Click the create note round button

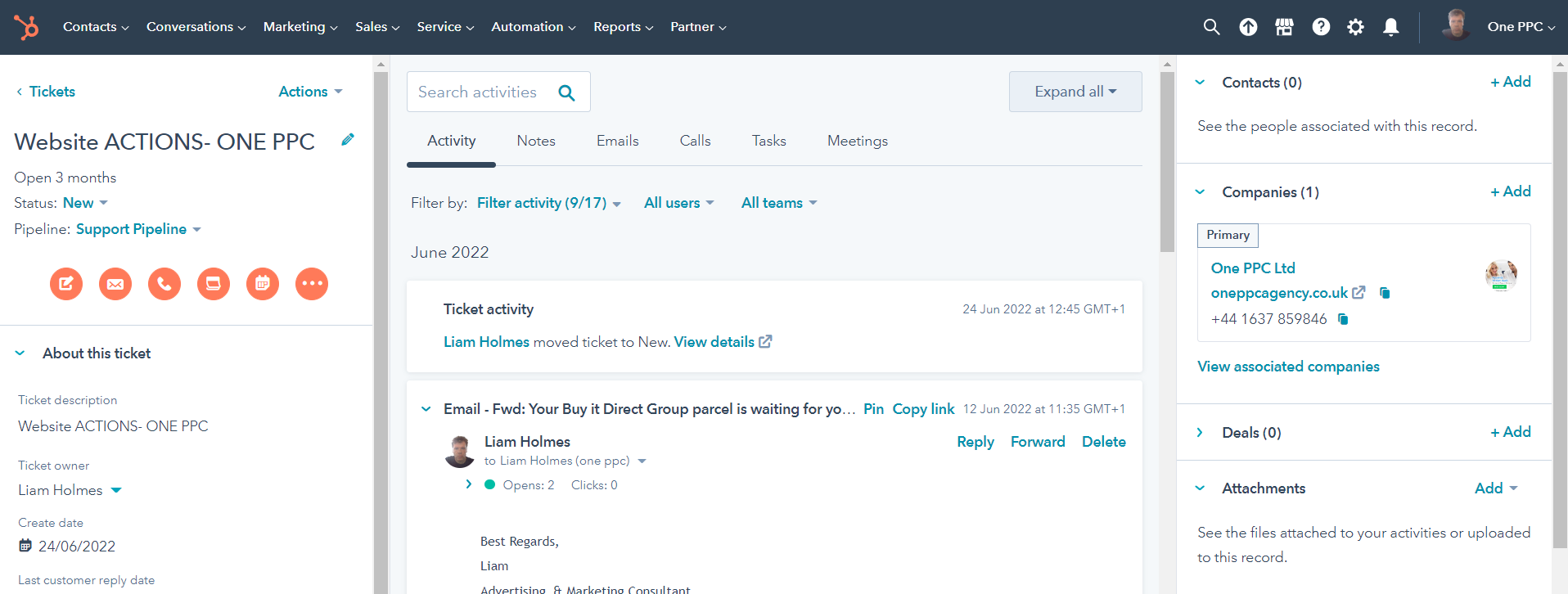[x=66, y=284]
